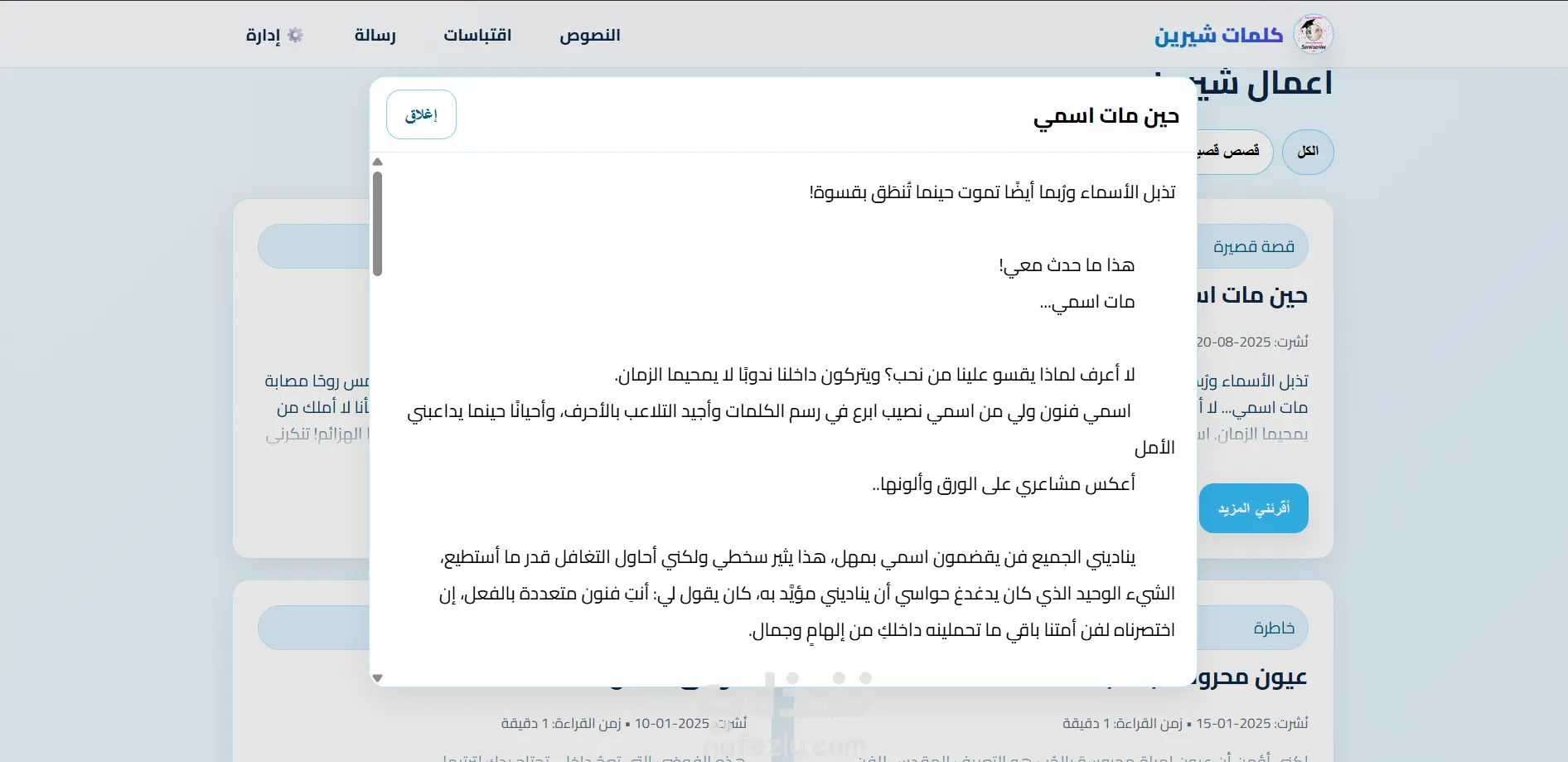Click the line هذا ما حدث معي!

[1067, 265]
